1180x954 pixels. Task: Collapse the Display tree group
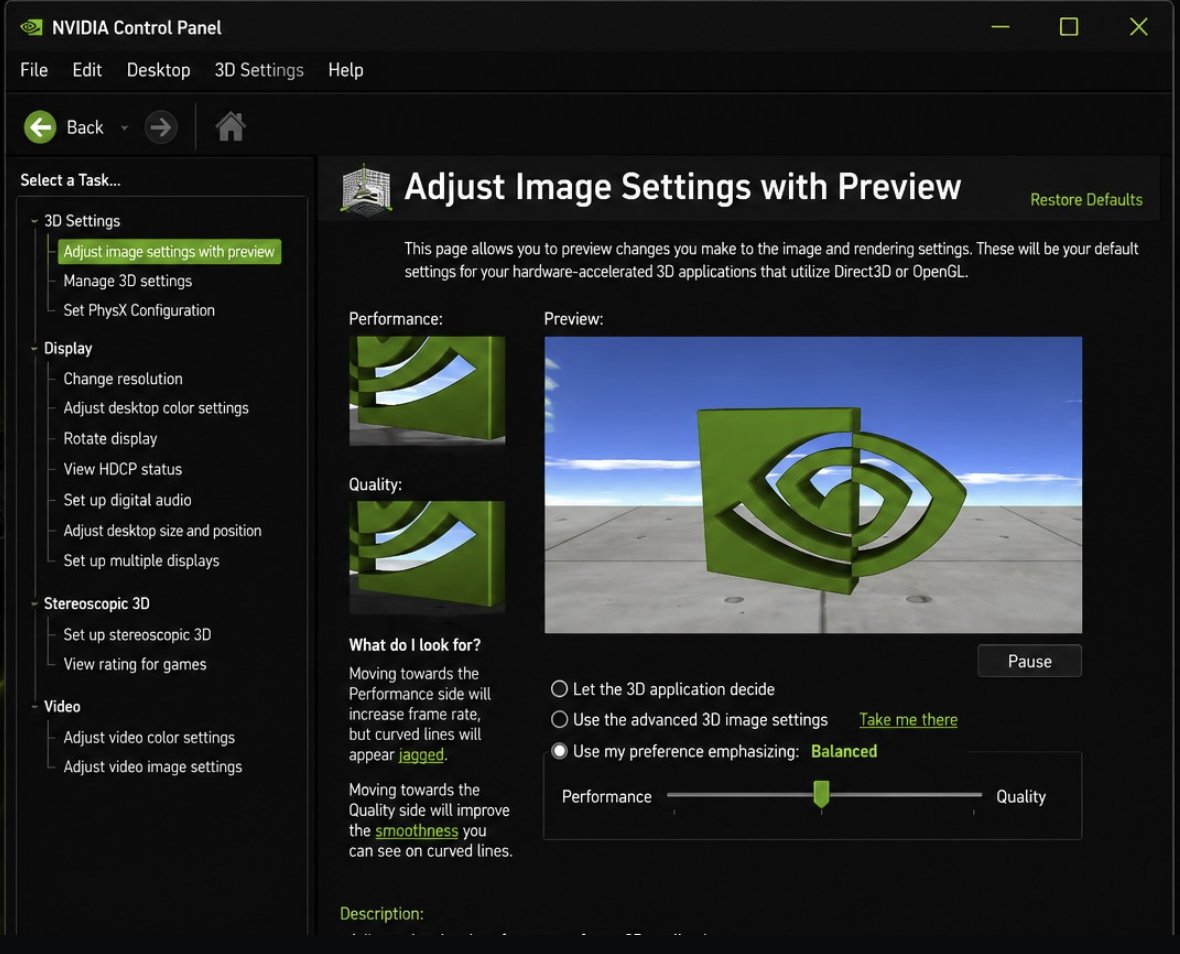(x=34, y=348)
